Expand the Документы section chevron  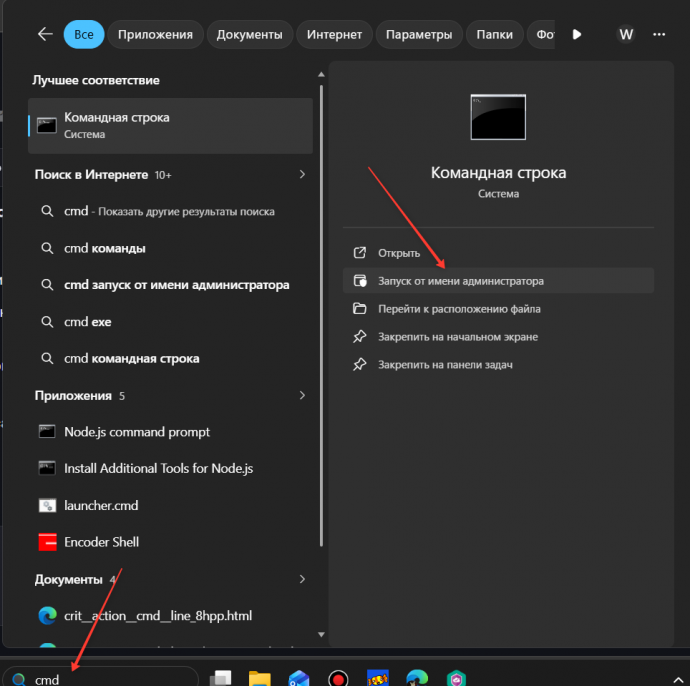[x=302, y=579]
